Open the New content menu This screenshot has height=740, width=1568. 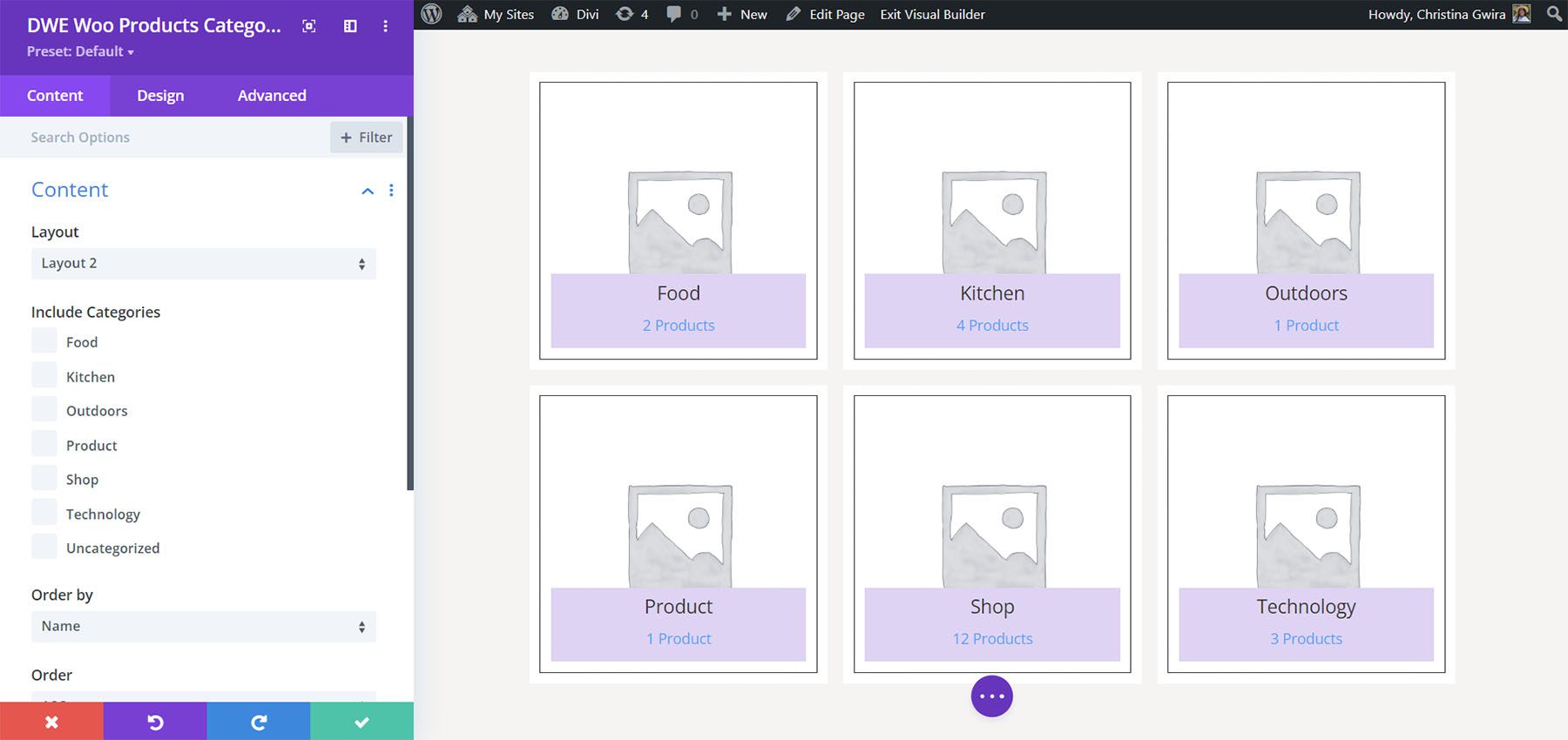point(742,14)
